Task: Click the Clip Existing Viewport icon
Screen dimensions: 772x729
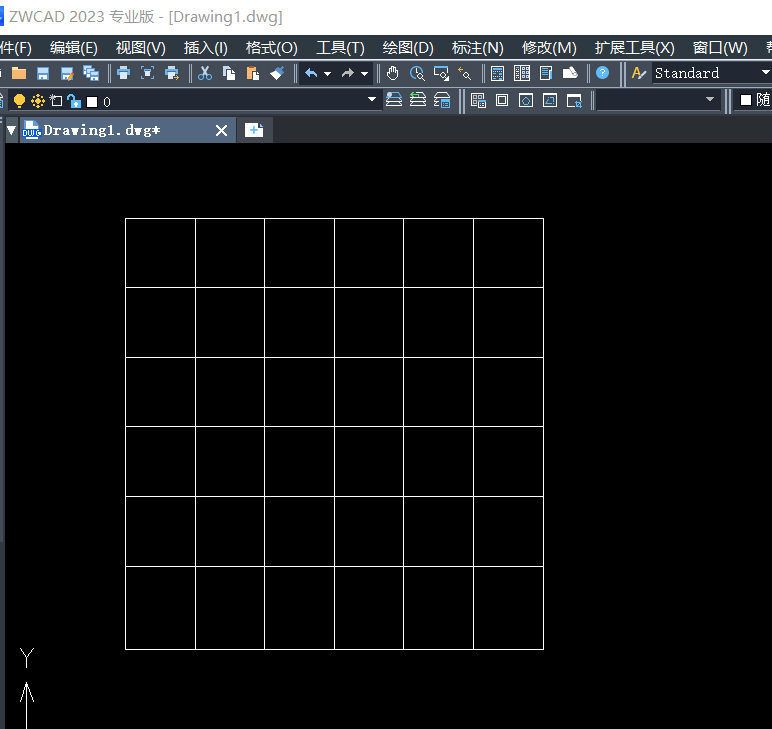Action: pyautogui.click(x=574, y=101)
